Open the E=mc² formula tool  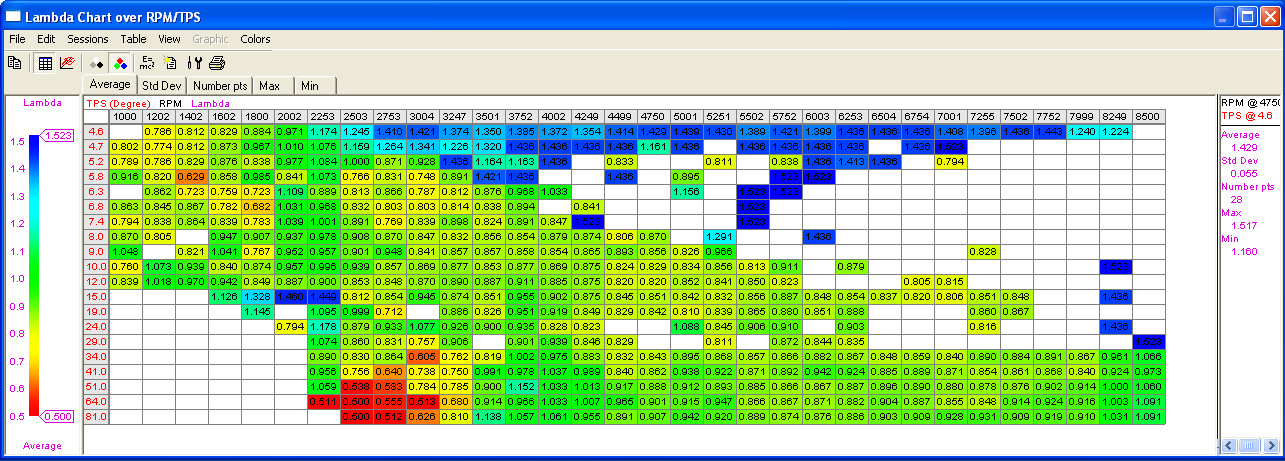point(147,63)
